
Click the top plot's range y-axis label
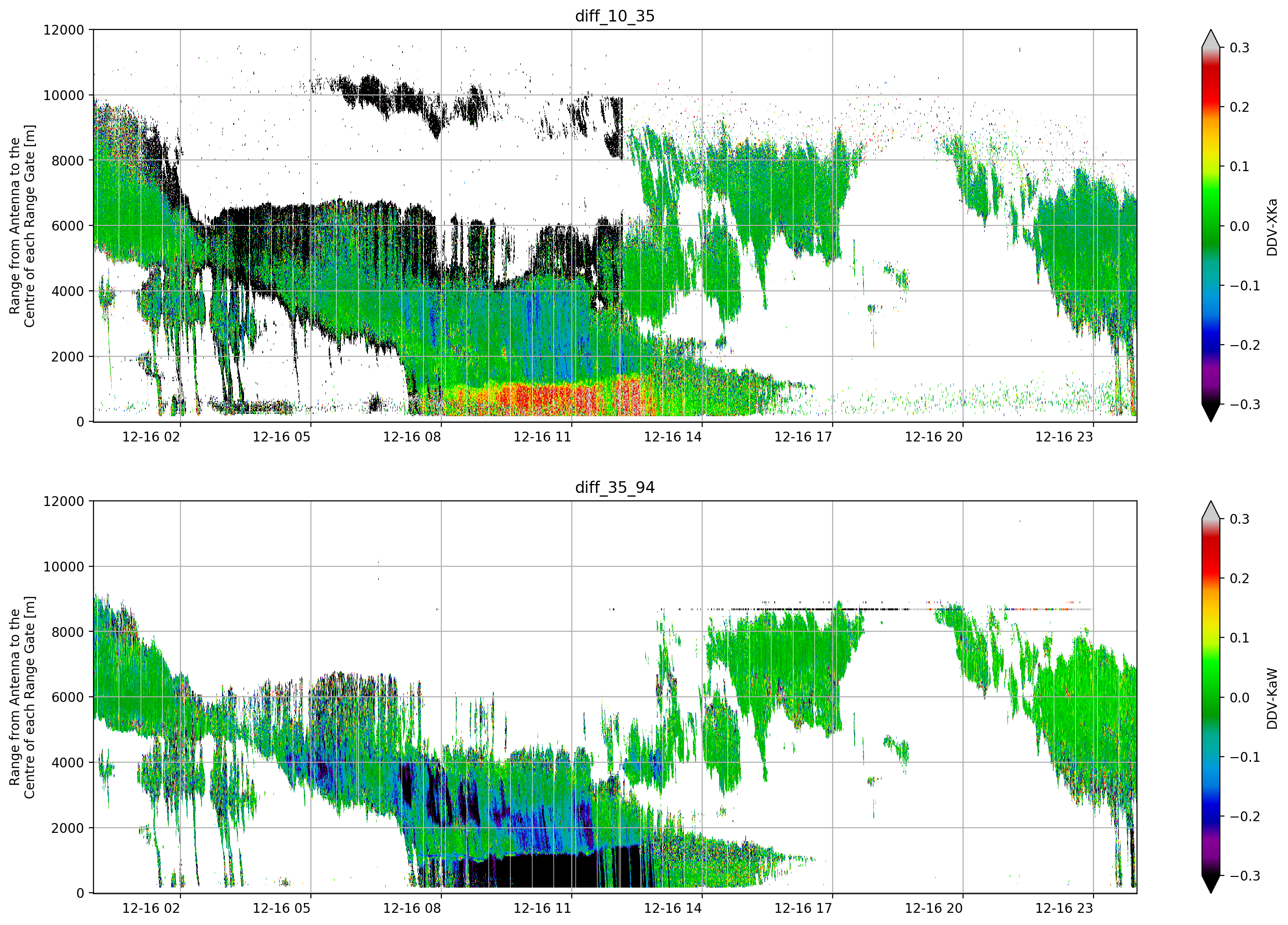point(22,226)
